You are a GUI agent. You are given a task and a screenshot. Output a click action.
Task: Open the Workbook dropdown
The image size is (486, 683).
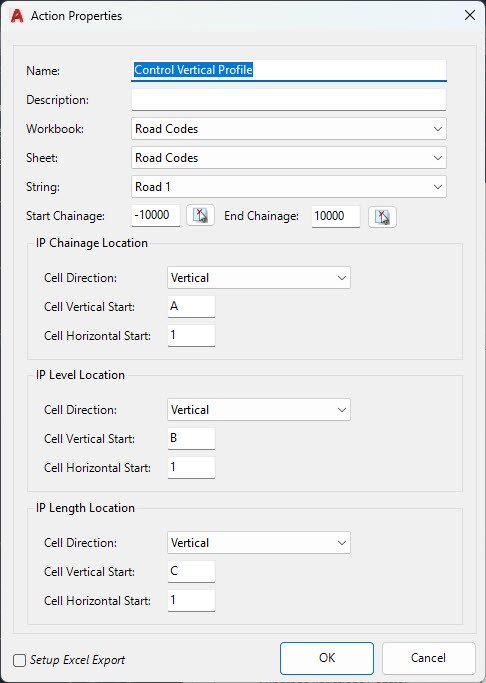289,129
